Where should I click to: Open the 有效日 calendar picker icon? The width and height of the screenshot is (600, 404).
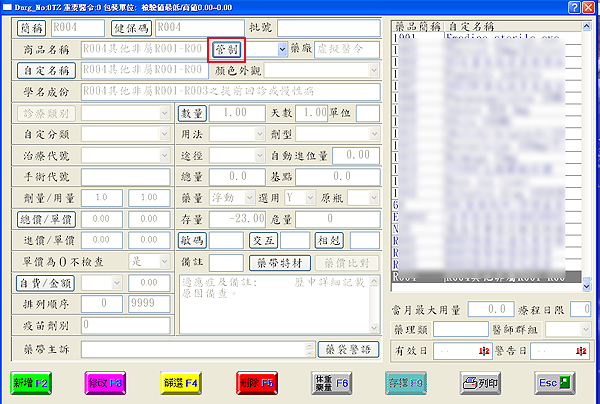(x=483, y=350)
